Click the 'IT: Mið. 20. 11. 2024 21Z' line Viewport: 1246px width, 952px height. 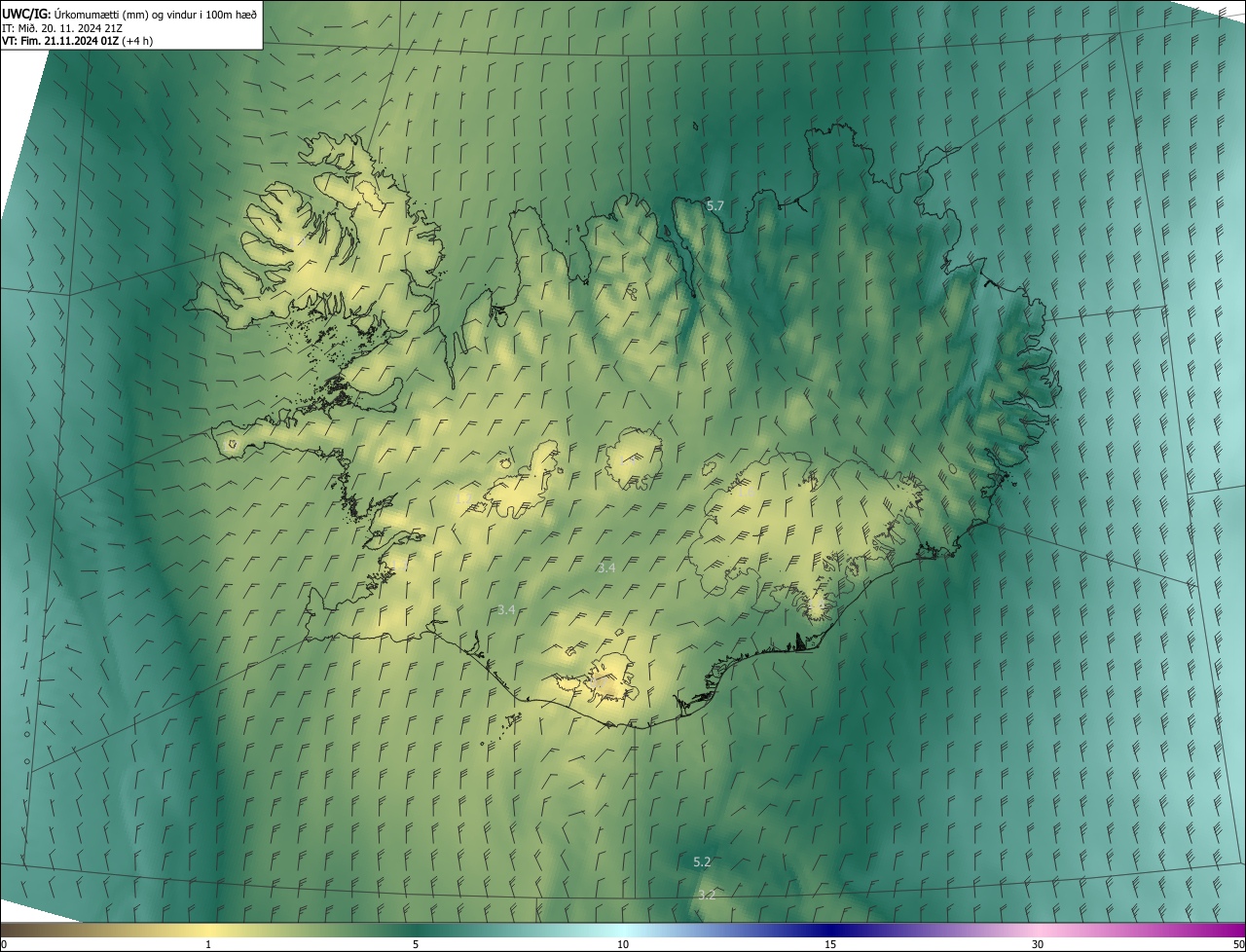tap(62, 27)
